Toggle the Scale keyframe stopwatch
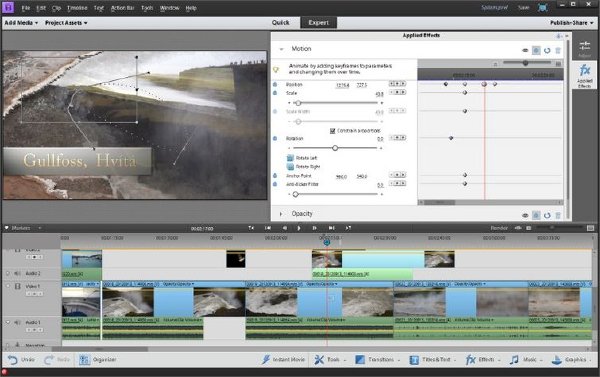 275,93
